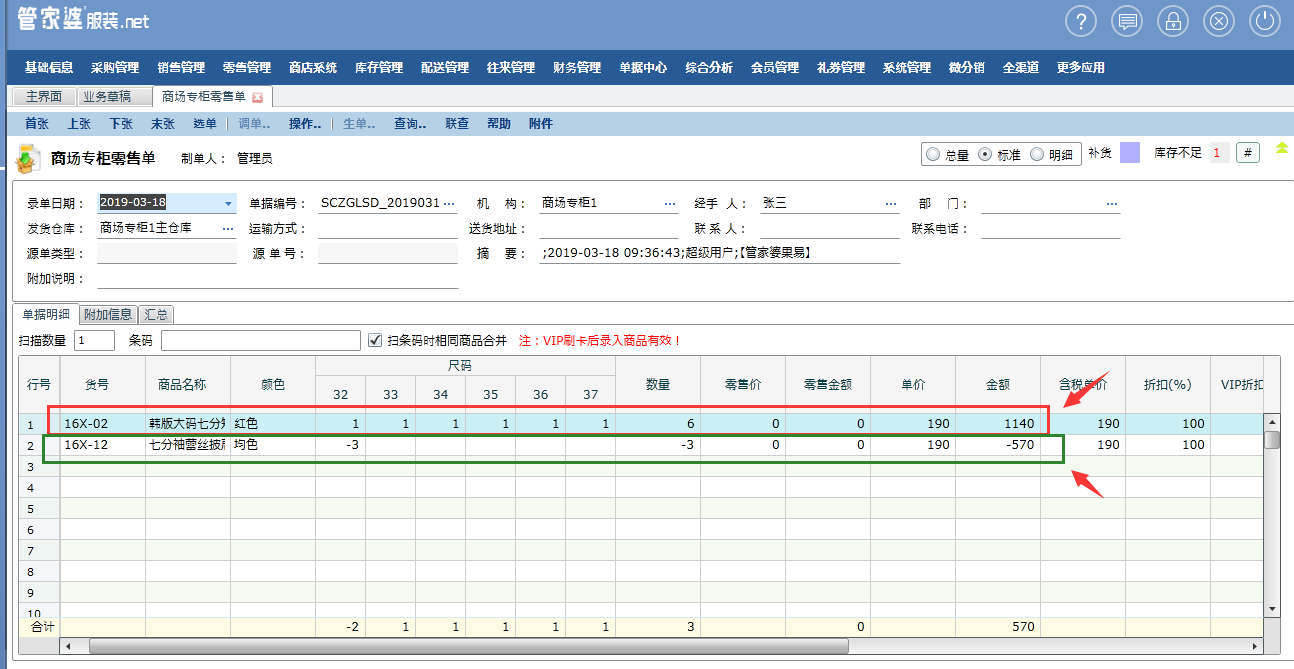The height and width of the screenshot is (669, 1294).
Task: Switch to the 汇总 tab
Action: [156, 314]
